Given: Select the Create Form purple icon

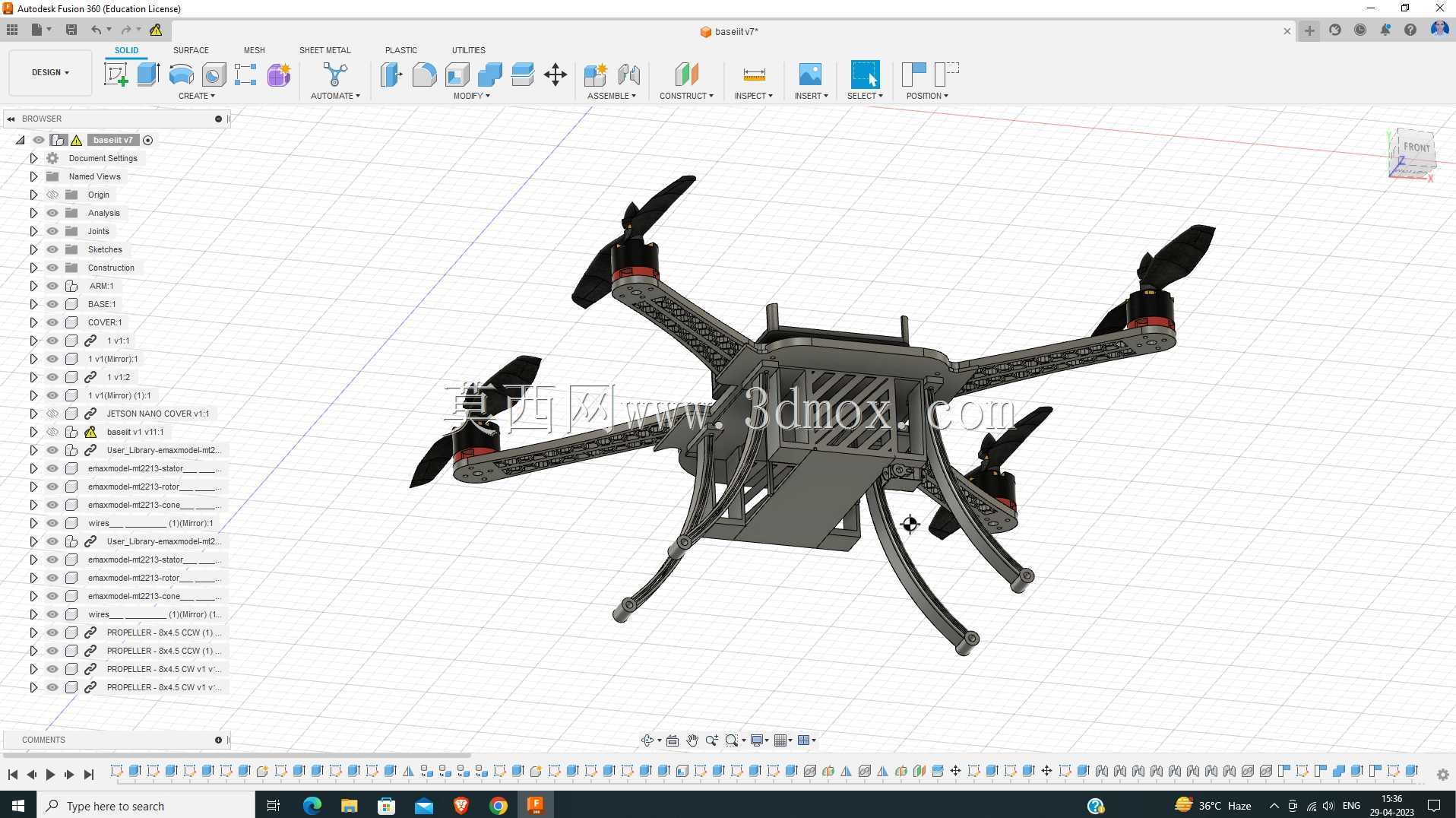Looking at the screenshot, I should (x=279, y=75).
